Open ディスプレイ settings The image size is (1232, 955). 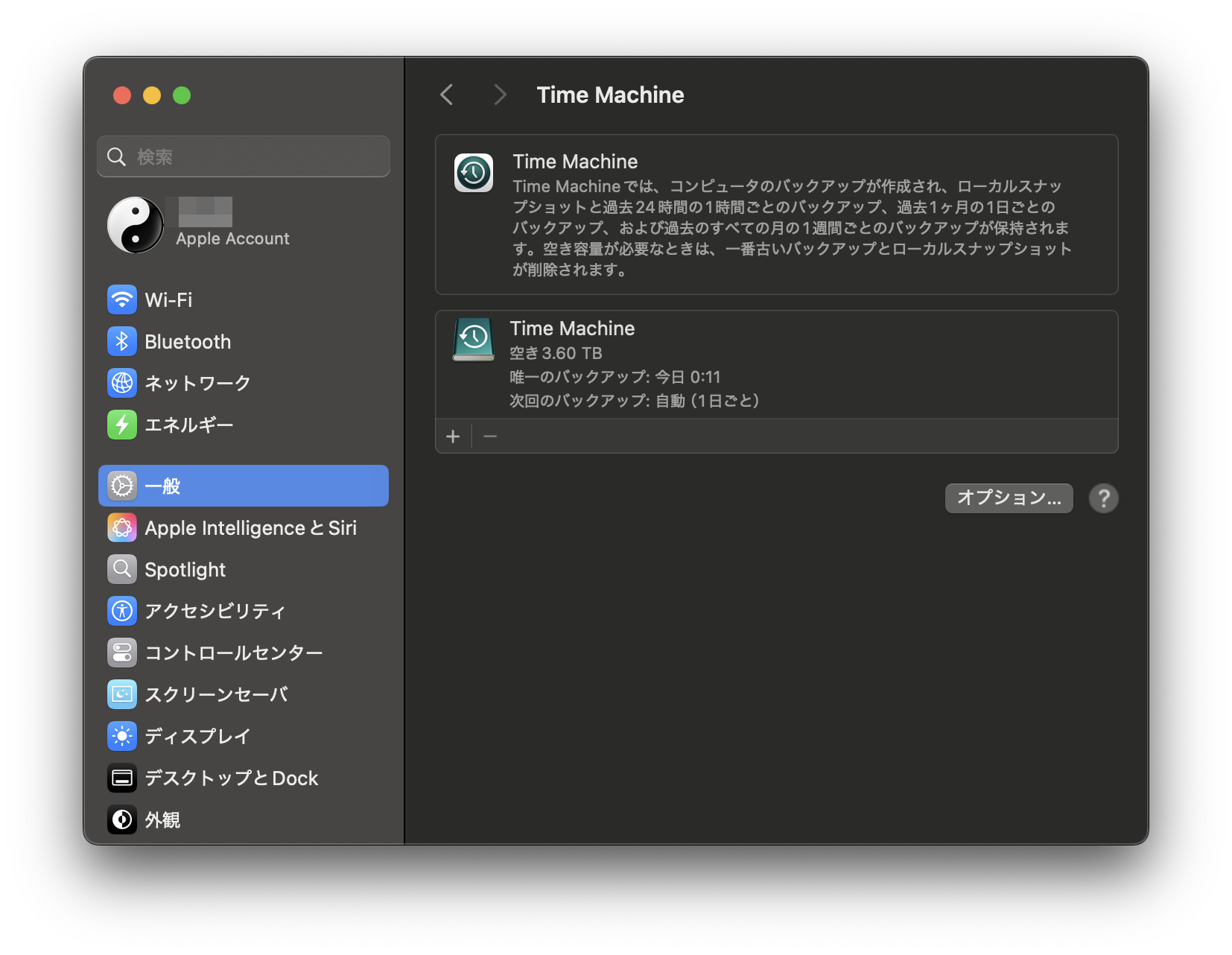pyautogui.click(x=197, y=737)
